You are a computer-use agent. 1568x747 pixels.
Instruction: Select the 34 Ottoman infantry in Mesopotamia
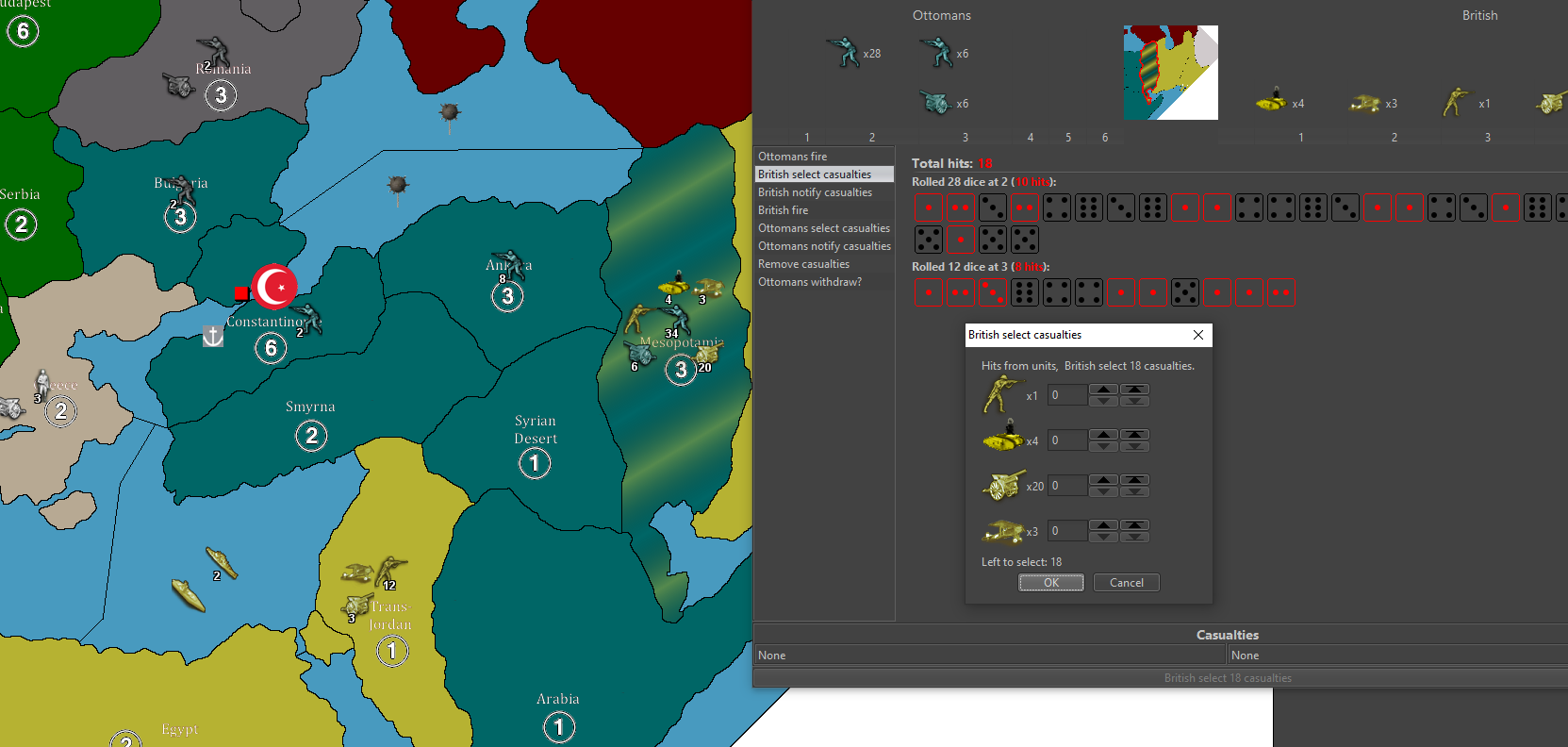pyautogui.click(x=675, y=319)
